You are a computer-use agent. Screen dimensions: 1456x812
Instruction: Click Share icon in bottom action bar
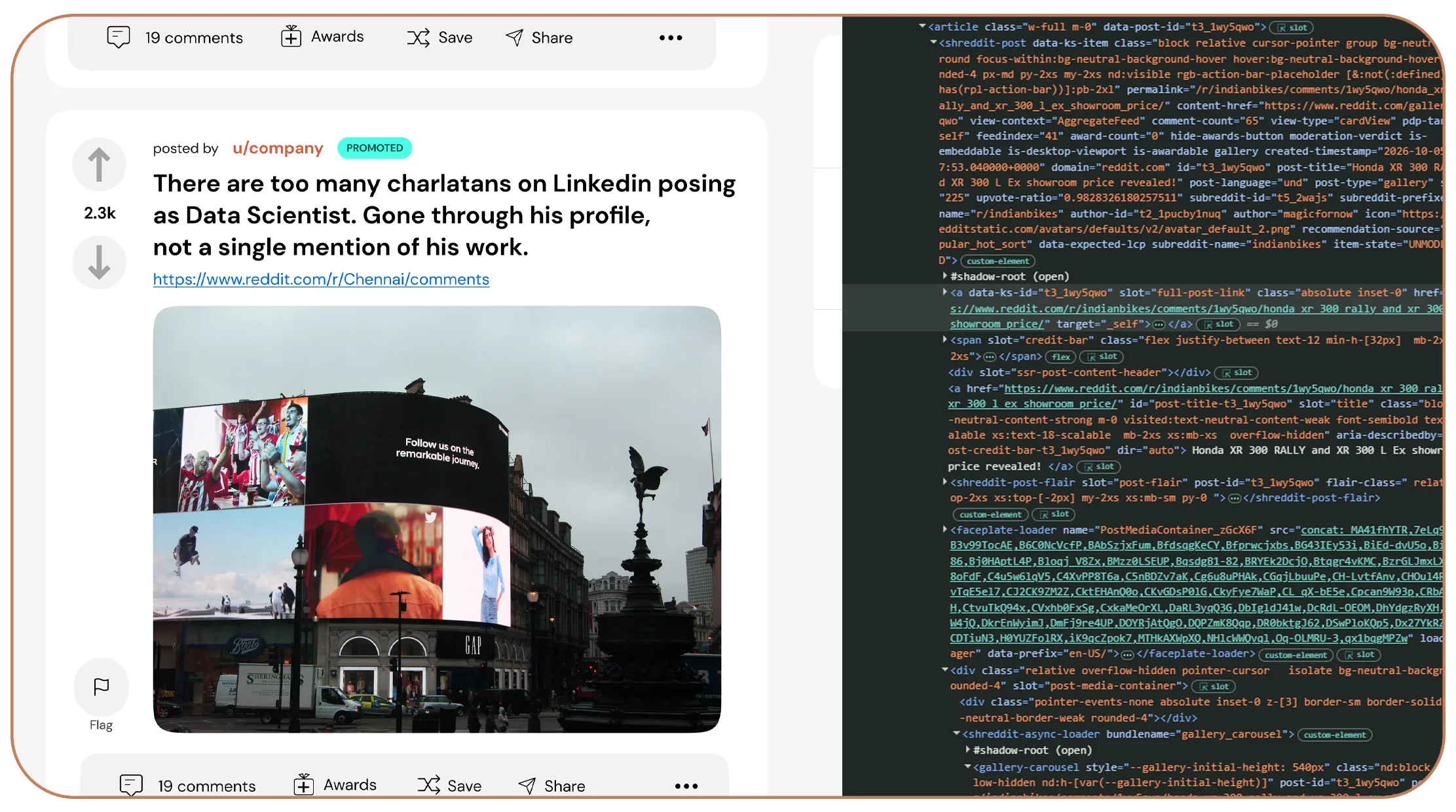[527, 786]
